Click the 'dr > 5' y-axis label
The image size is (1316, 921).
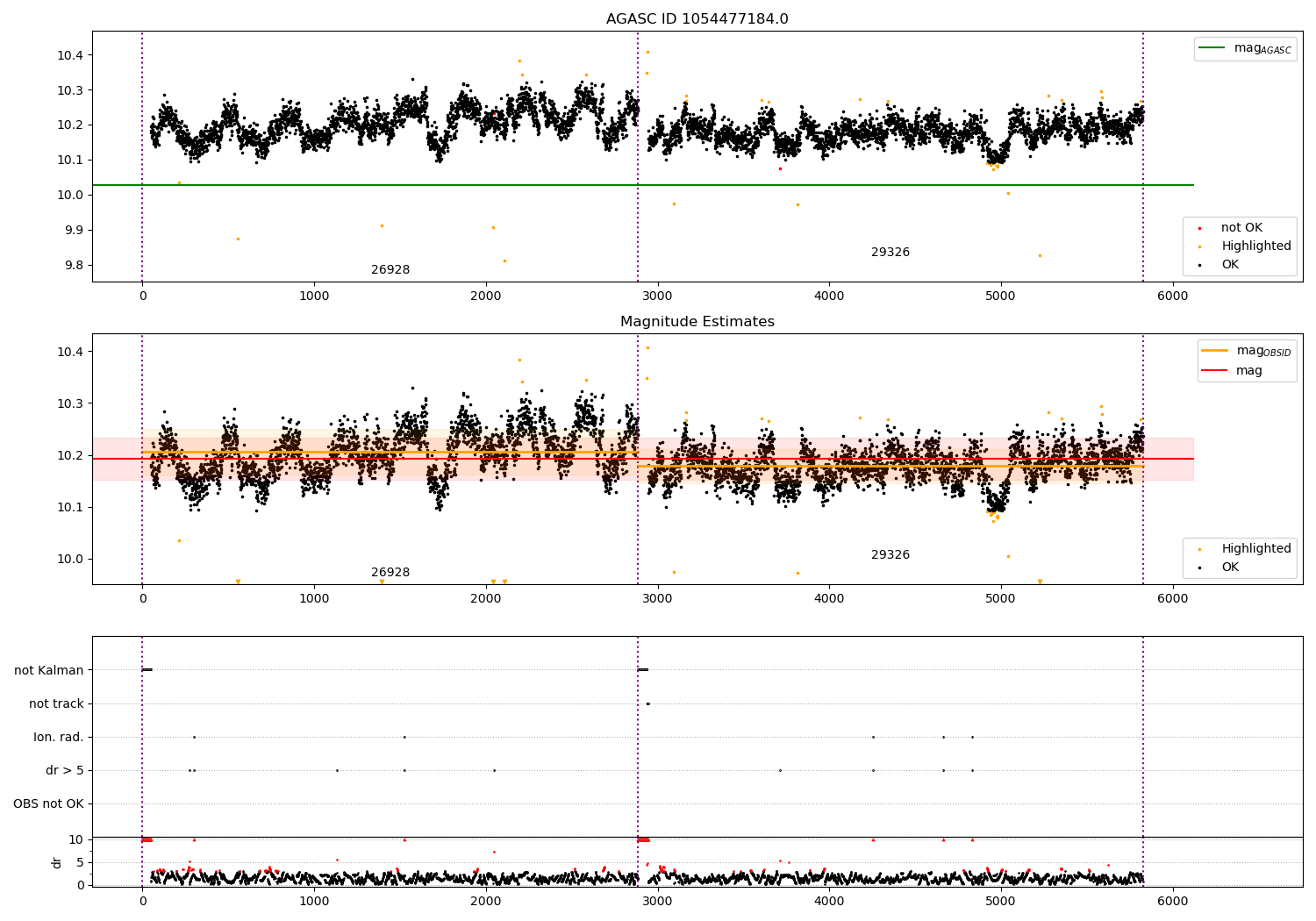tap(65, 771)
